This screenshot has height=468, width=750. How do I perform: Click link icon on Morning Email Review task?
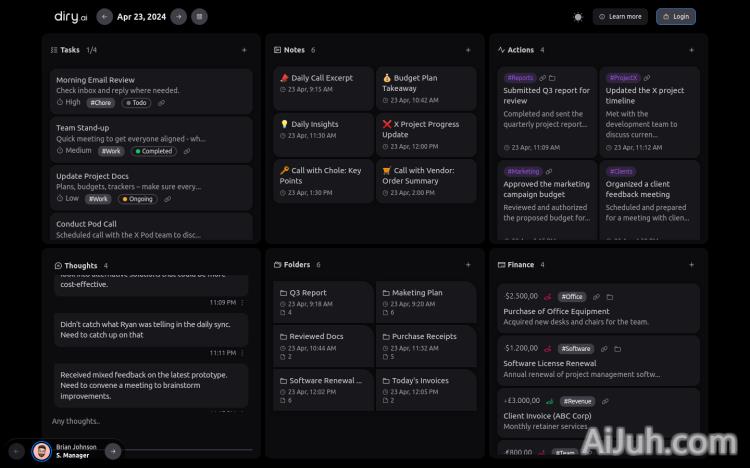(x=162, y=103)
